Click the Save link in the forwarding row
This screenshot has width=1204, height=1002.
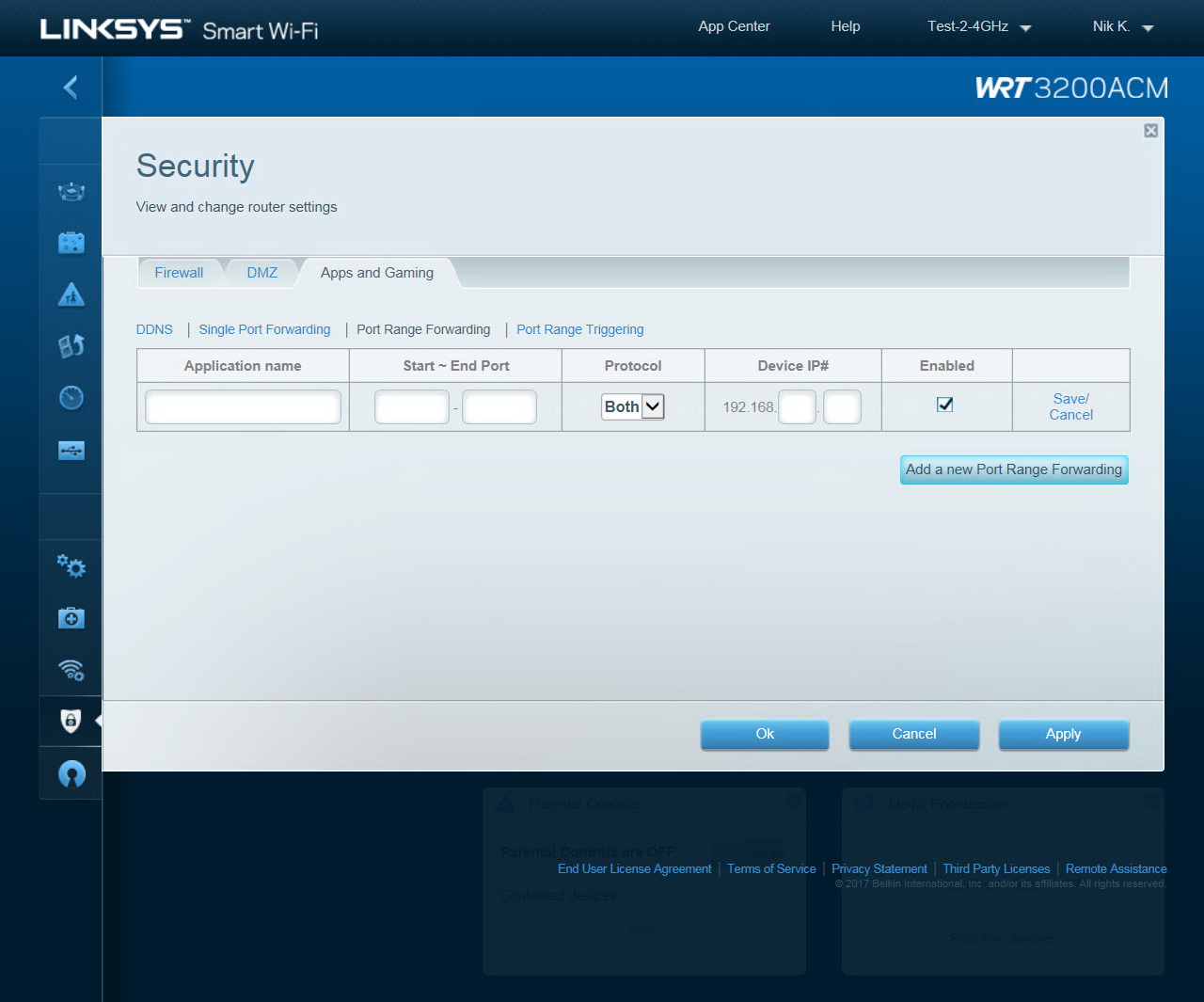point(1070,399)
